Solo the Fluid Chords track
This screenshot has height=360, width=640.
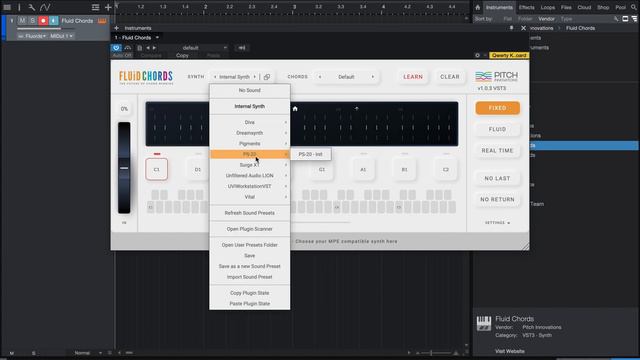coord(33,20)
